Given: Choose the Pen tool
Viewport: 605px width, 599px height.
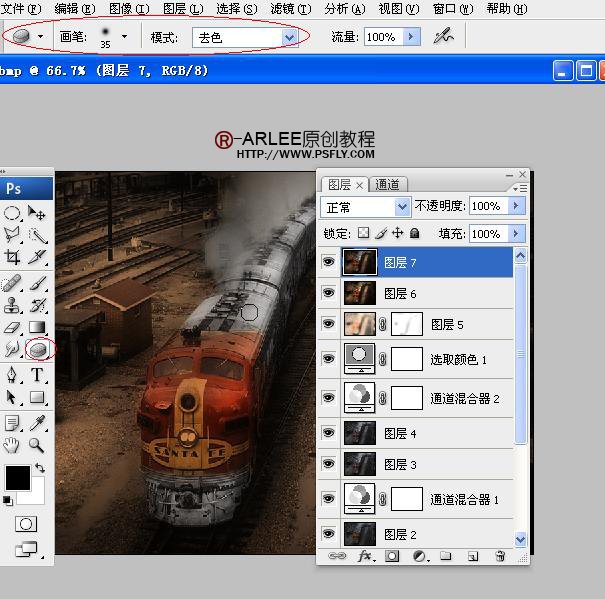Looking at the screenshot, I should [x=12, y=375].
